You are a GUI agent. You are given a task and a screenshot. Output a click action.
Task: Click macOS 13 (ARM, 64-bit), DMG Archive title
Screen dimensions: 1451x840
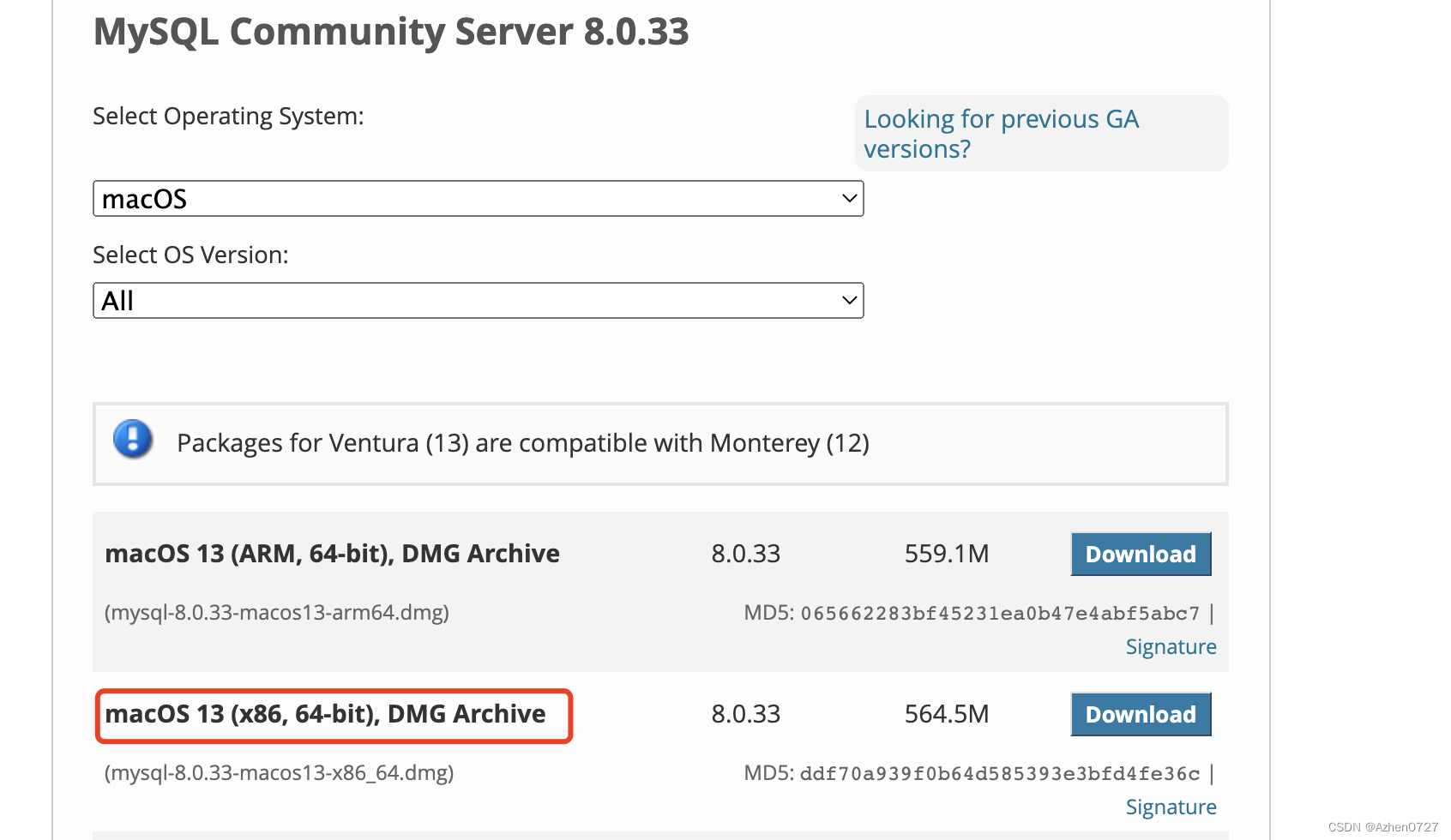pos(332,554)
